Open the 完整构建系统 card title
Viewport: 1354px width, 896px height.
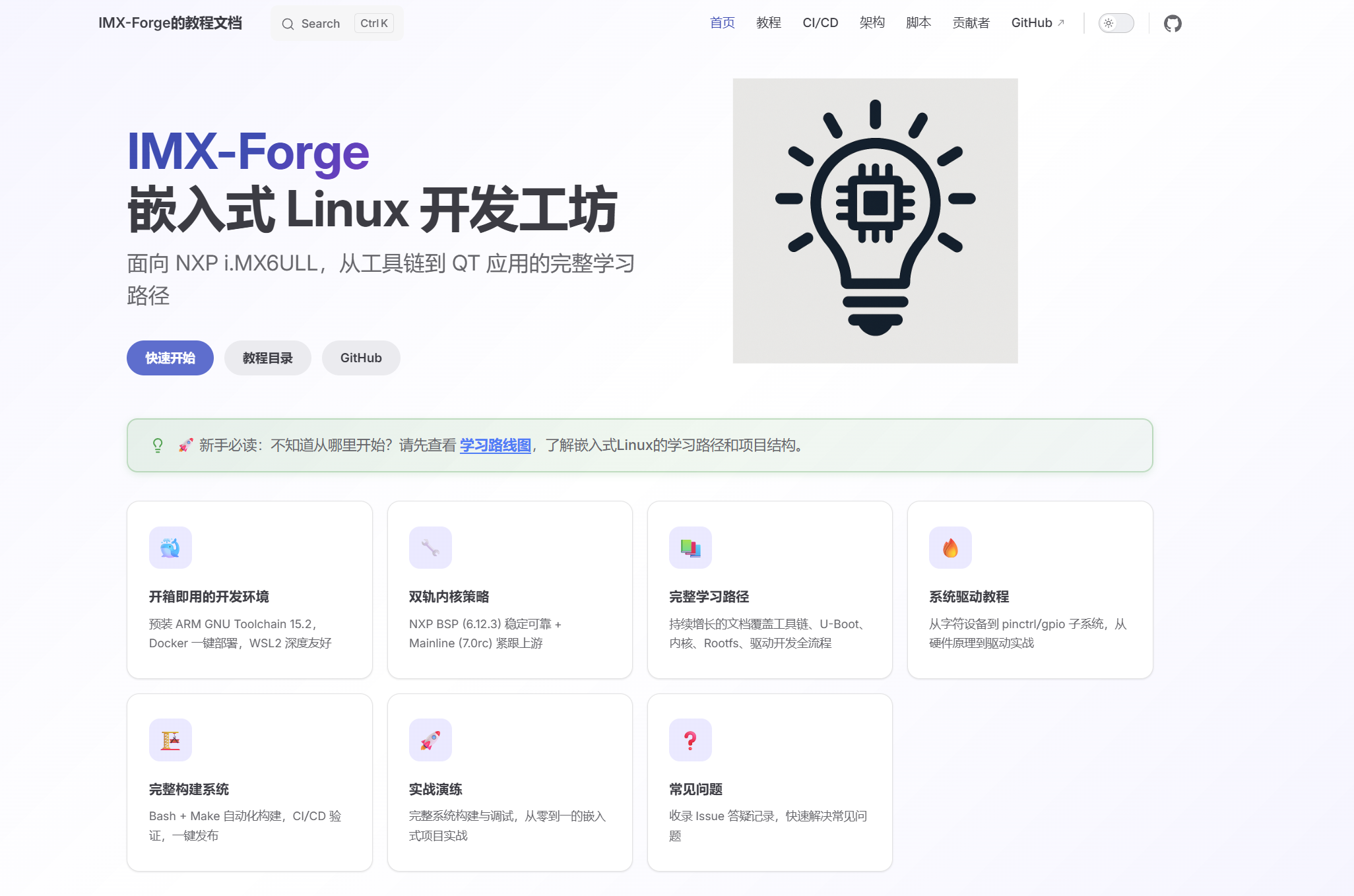tap(189, 789)
